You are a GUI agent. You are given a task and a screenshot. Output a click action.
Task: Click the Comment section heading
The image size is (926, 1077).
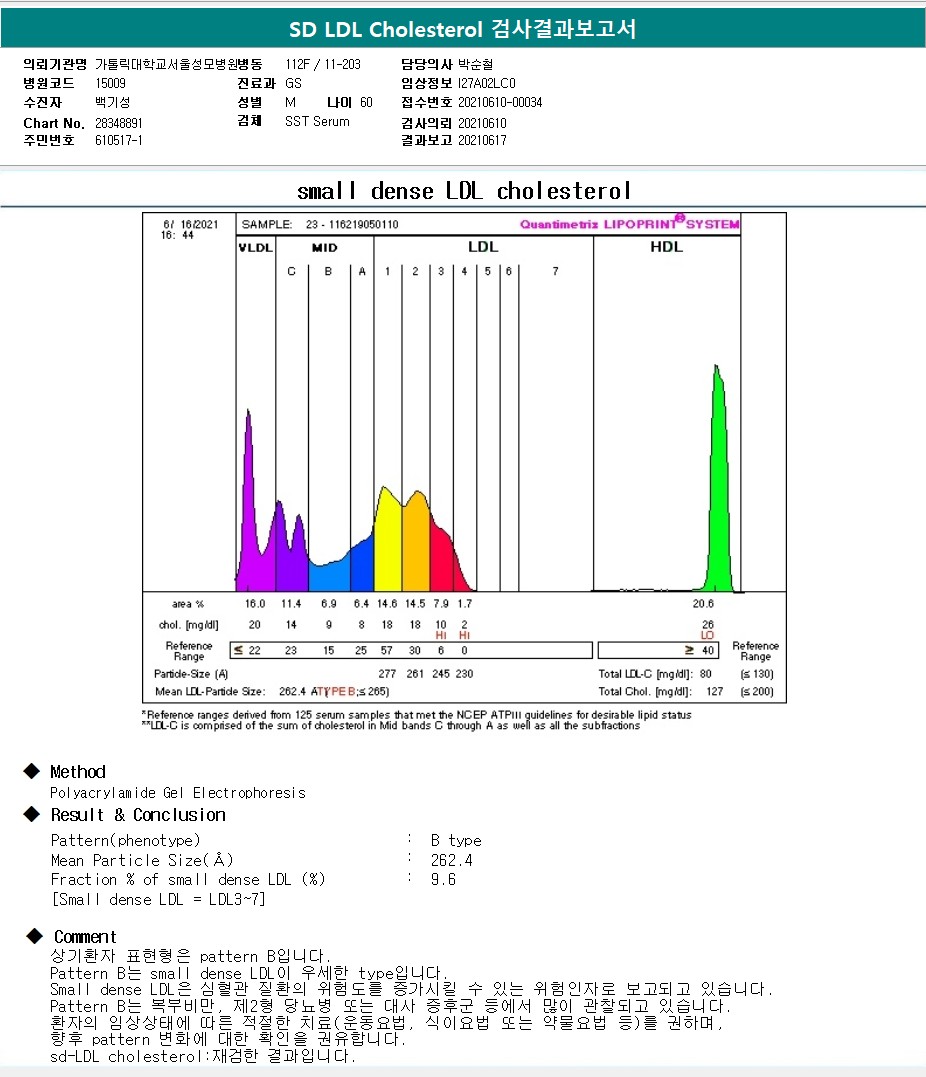coord(85,937)
